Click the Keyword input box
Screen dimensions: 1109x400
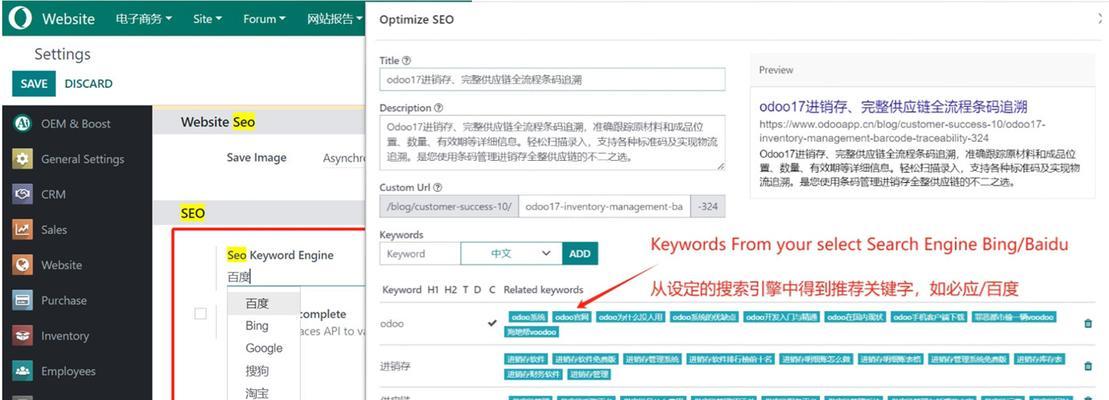click(420, 254)
